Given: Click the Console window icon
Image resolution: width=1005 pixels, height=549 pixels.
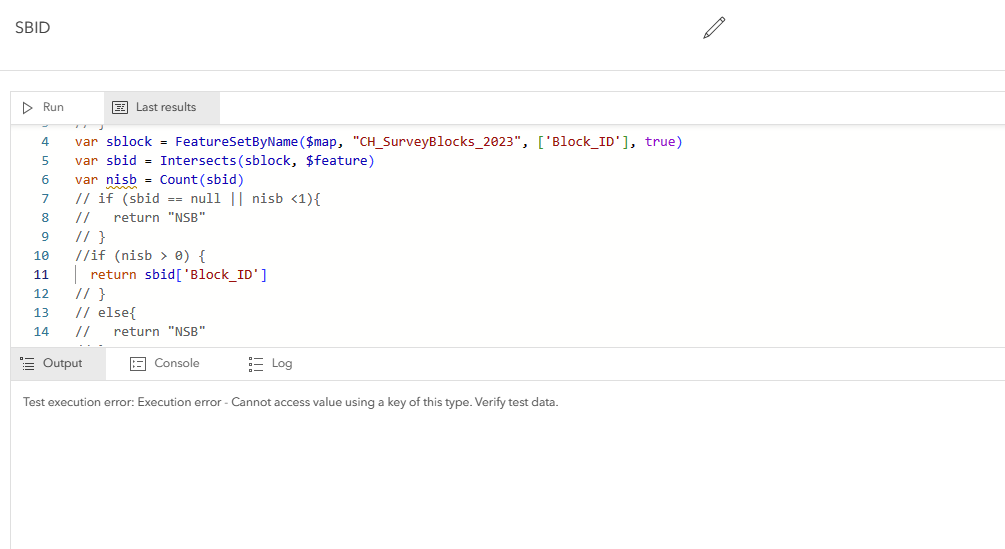Looking at the screenshot, I should click(138, 363).
